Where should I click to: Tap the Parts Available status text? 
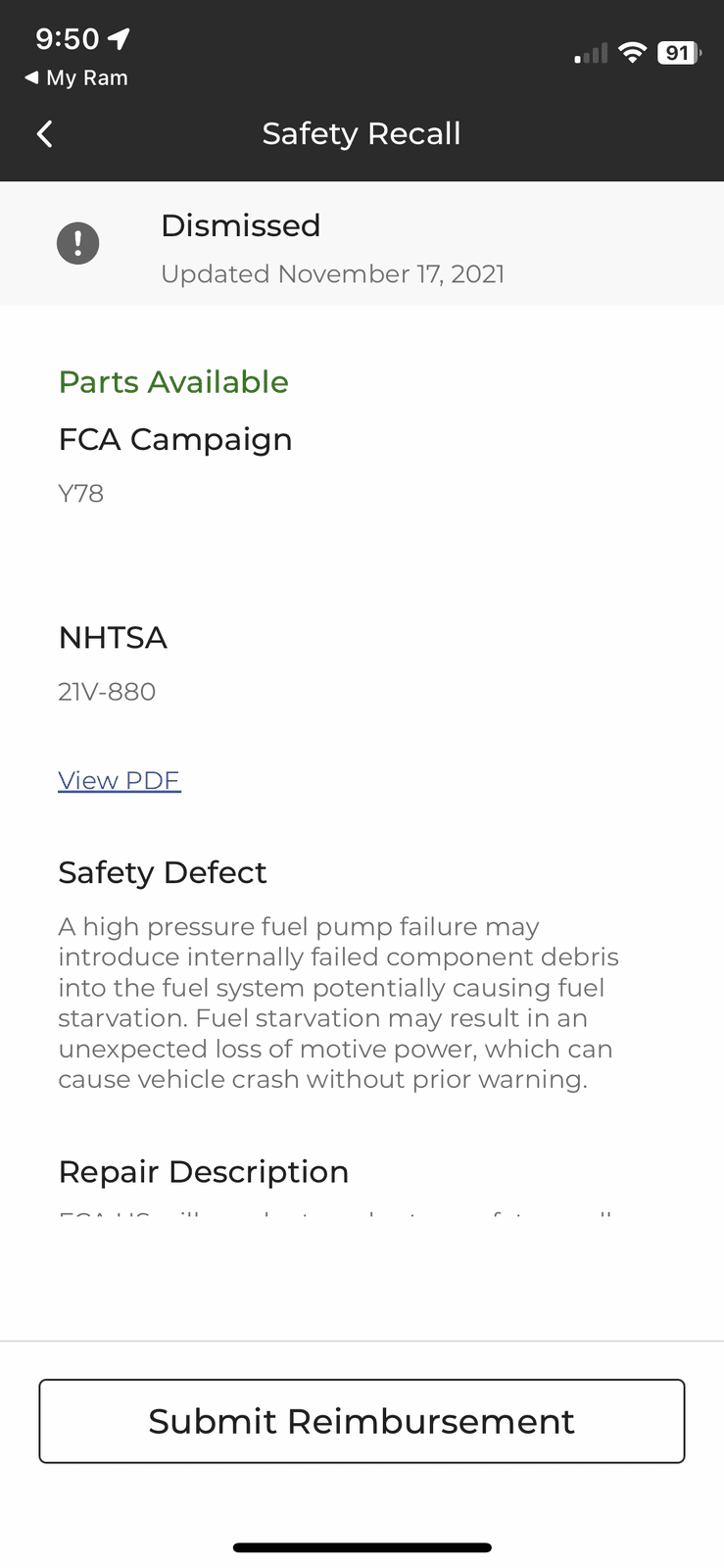pyautogui.click(x=173, y=382)
